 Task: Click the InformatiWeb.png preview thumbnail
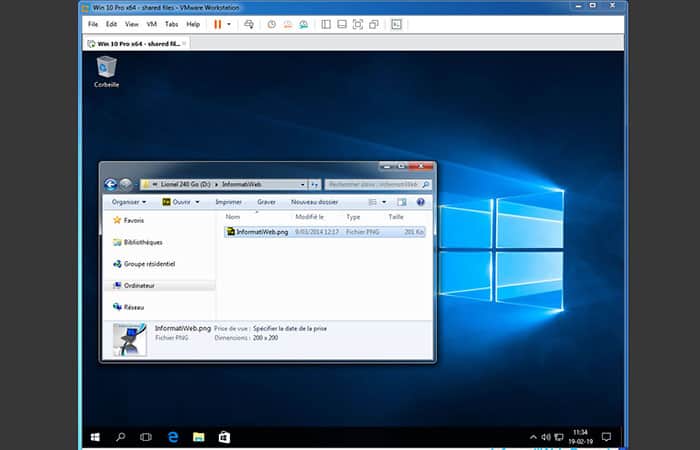(130, 339)
